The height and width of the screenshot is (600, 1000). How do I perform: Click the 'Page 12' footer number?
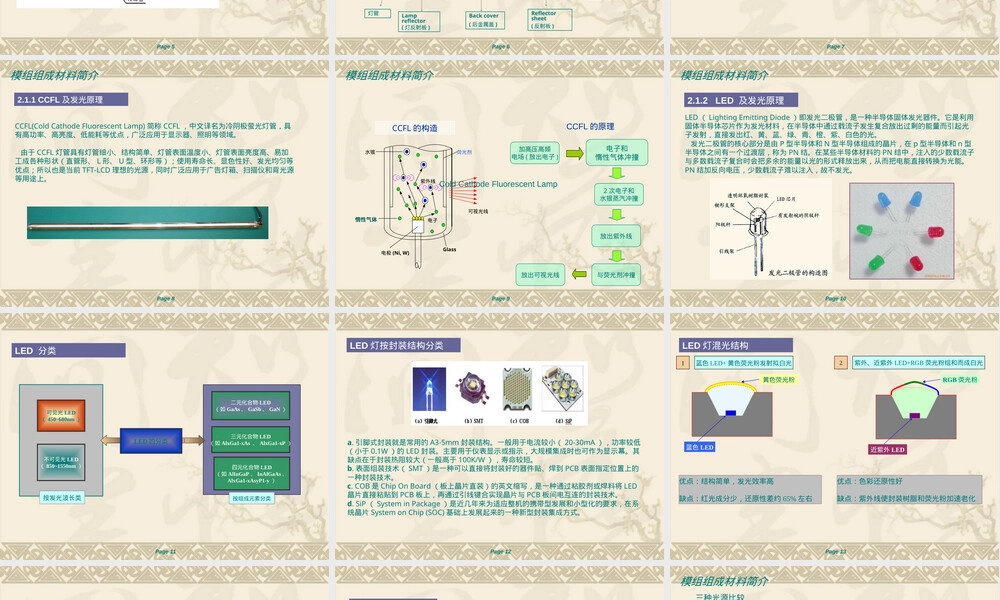[x=501, y=552]
